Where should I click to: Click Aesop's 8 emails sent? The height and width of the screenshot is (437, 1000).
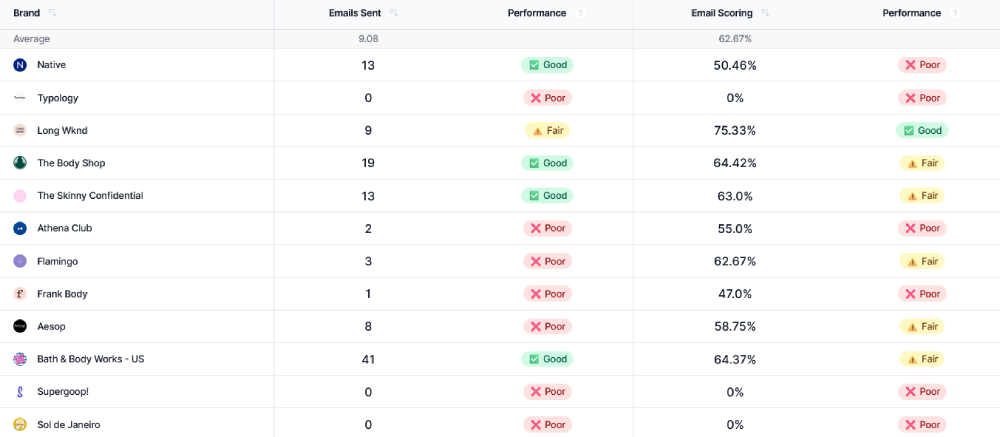368,326
